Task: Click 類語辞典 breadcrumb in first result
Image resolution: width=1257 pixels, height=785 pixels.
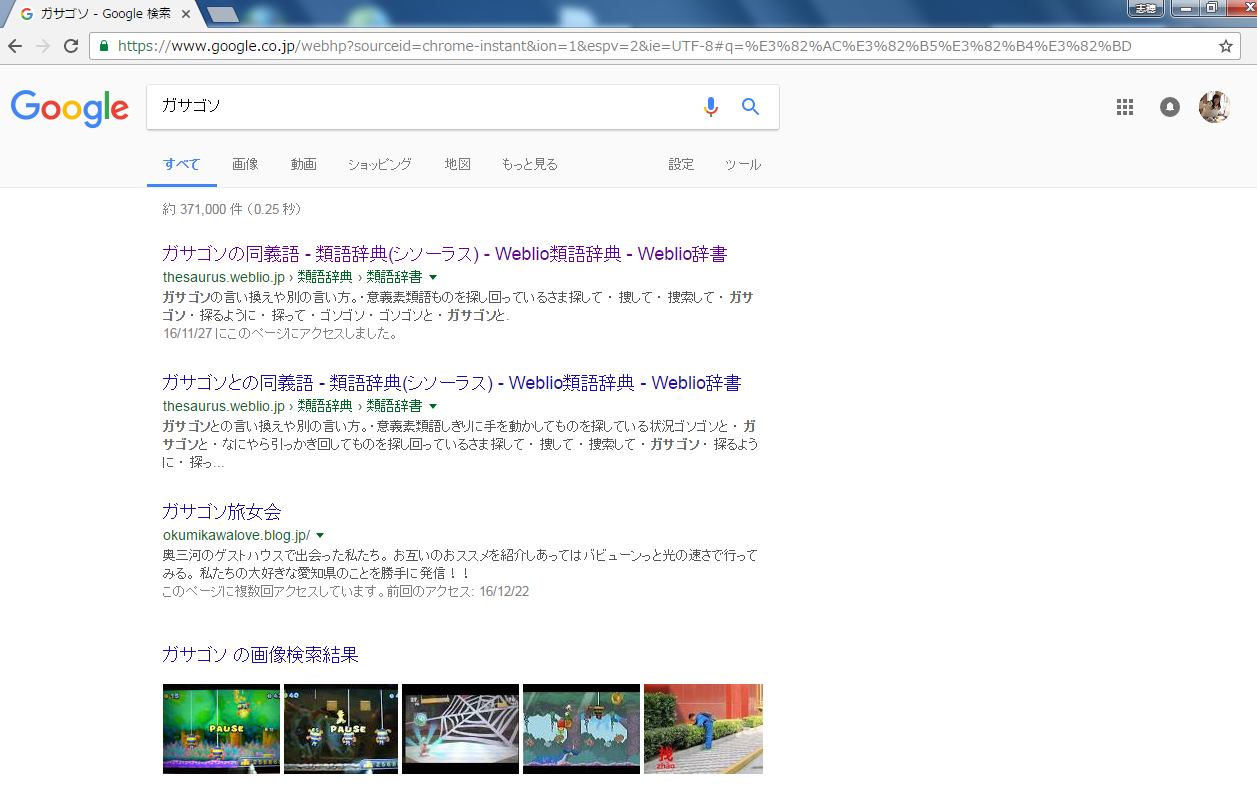Action: (x=325, y=277)
